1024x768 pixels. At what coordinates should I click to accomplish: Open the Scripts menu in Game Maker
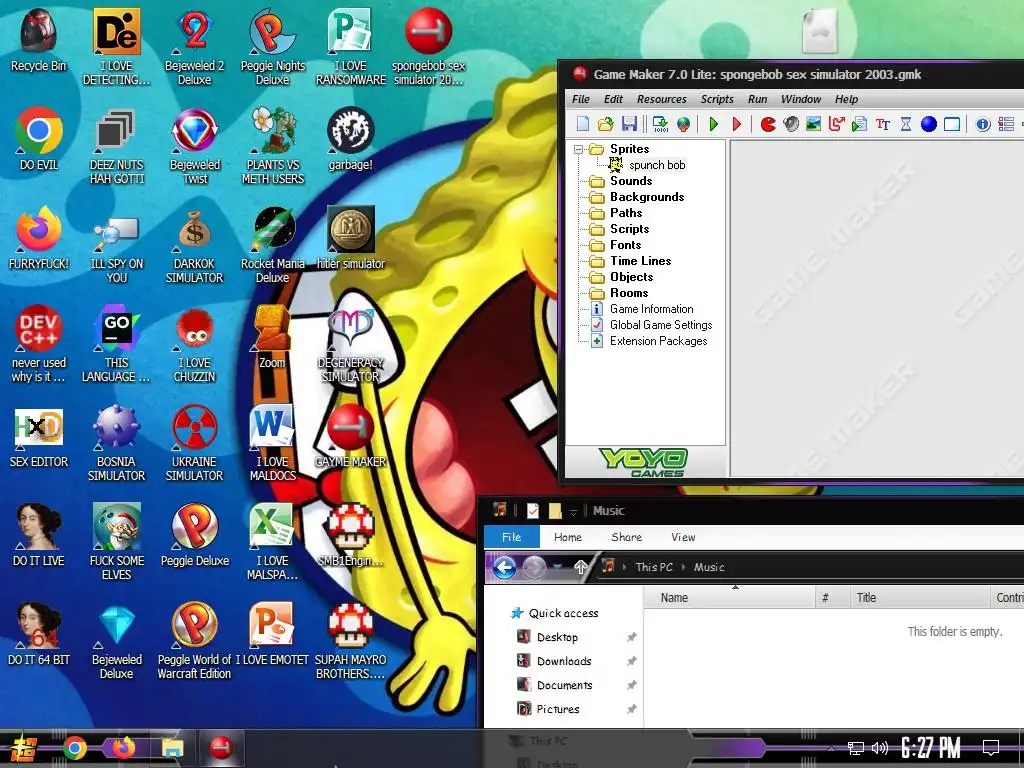coord(717,99)
